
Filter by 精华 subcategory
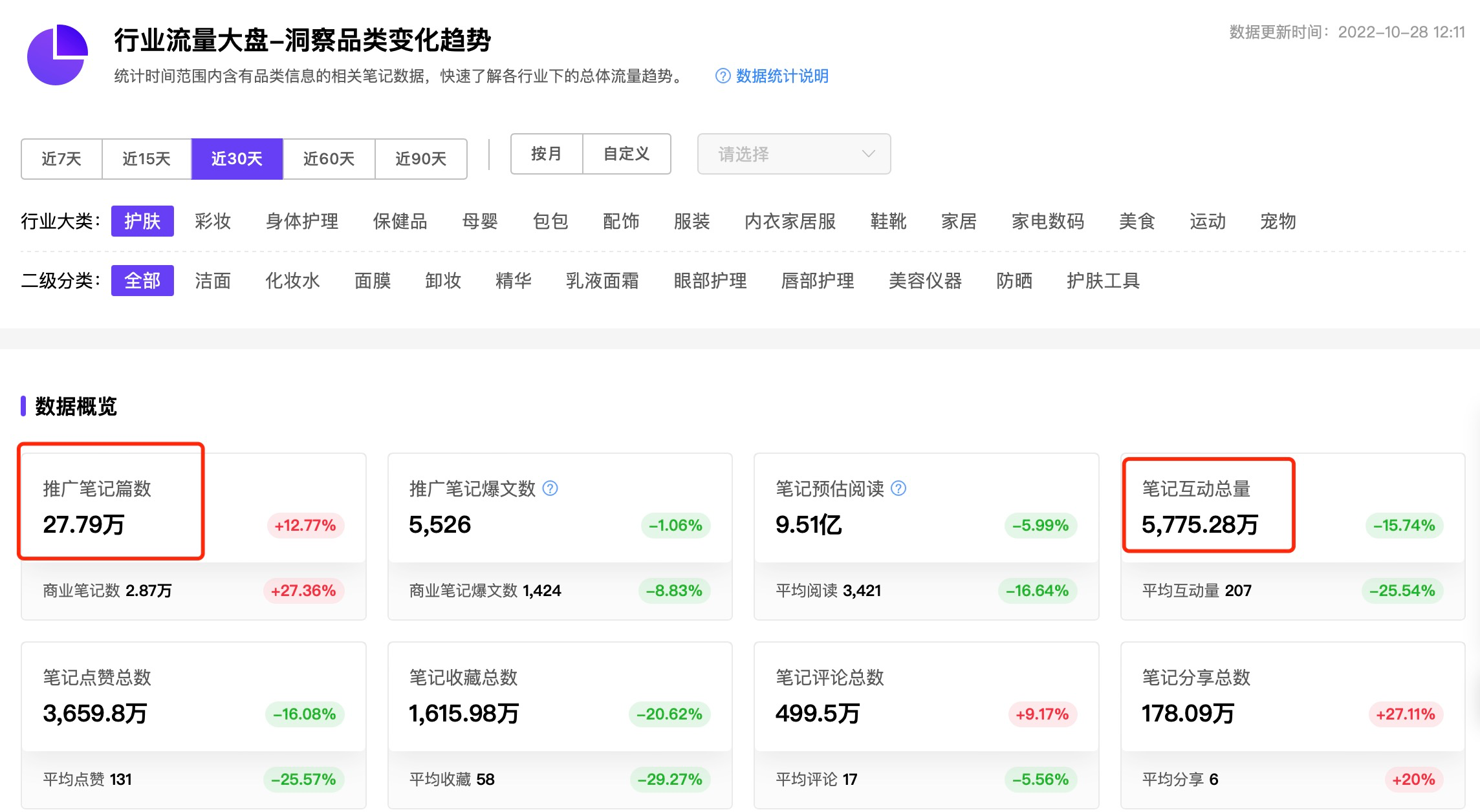pos(514,281)
